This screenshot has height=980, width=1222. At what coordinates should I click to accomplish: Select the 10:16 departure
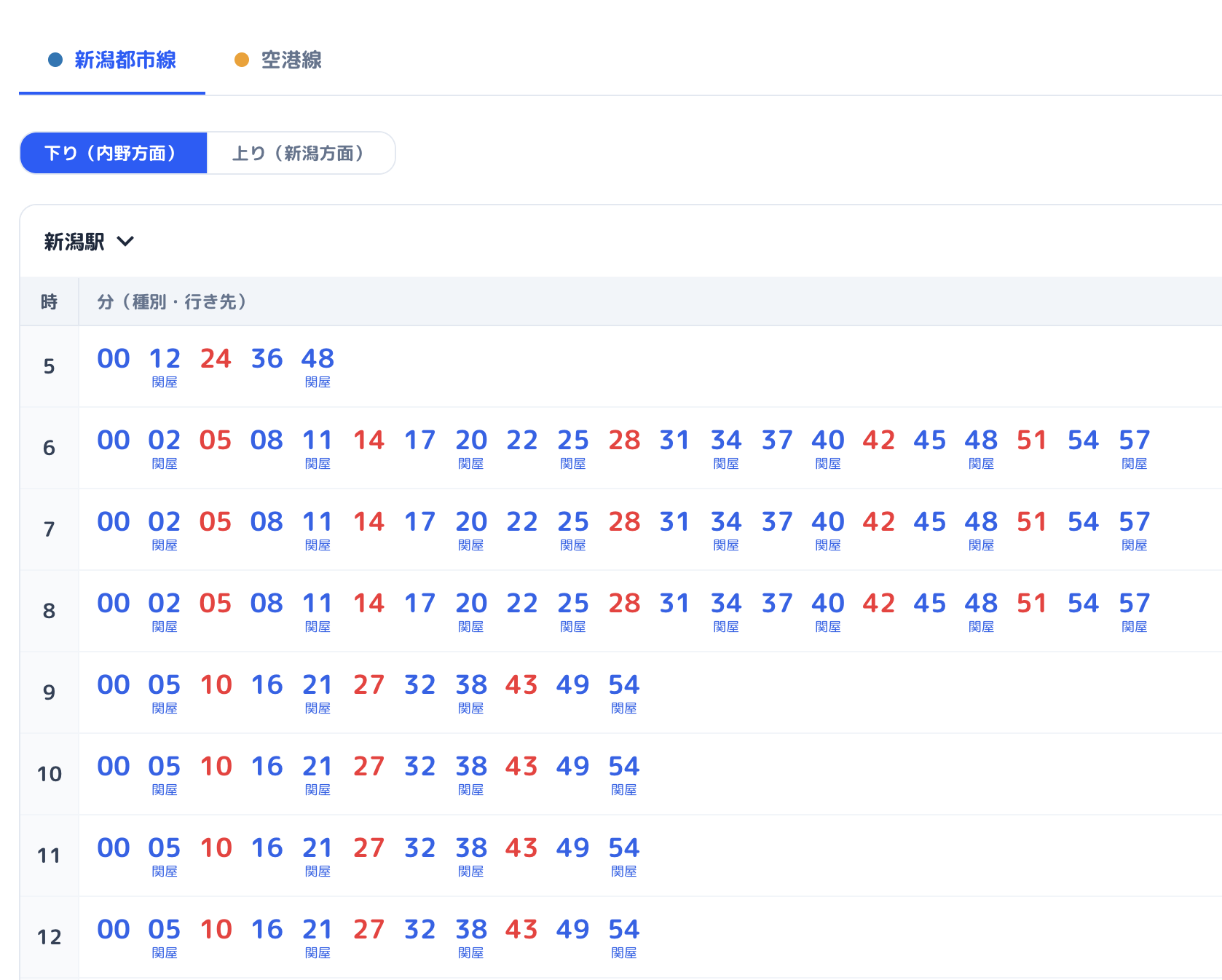[267, 766]
